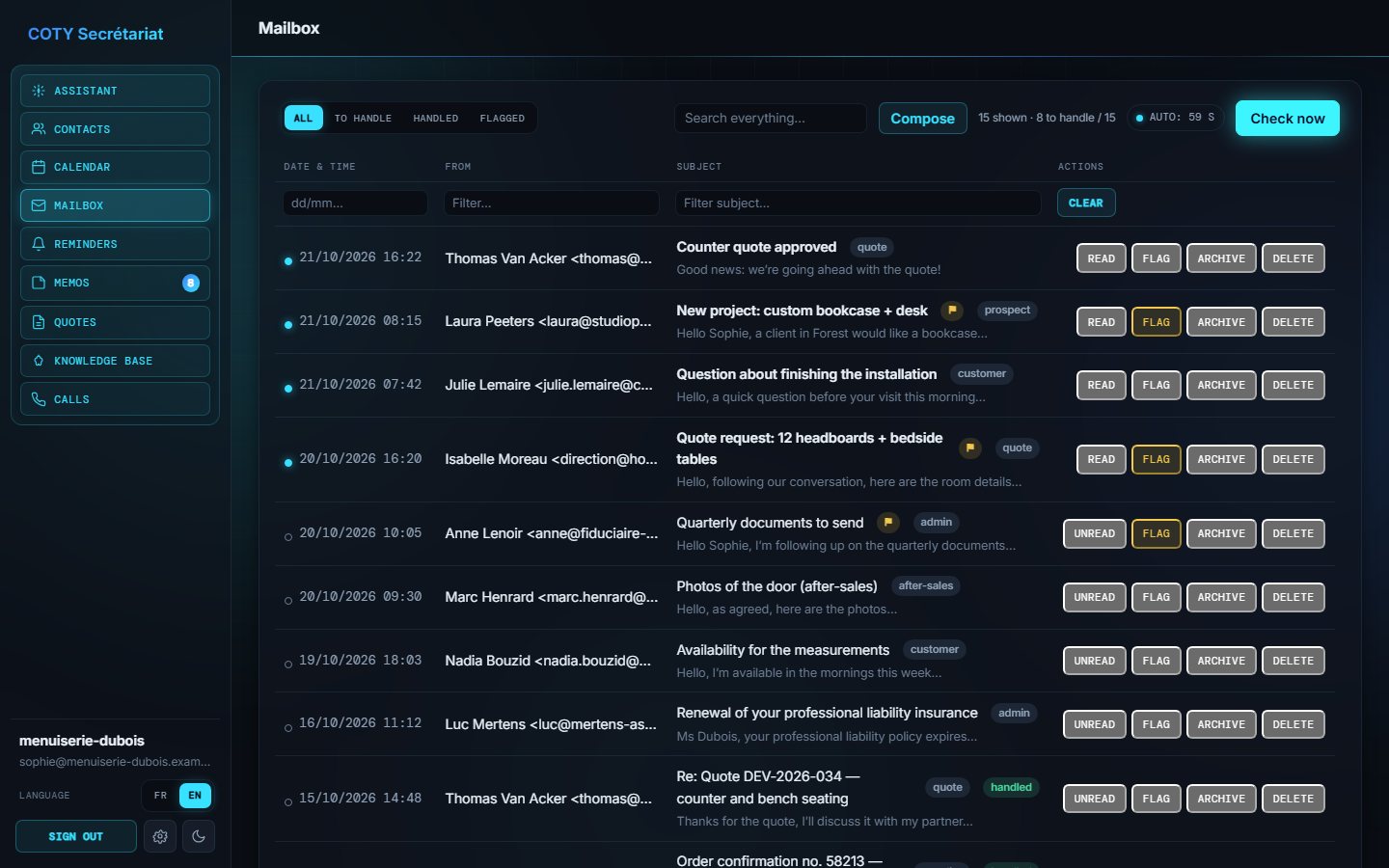Click Check now button
This screenshot has width=1389, height=868.
[1287, 118]
